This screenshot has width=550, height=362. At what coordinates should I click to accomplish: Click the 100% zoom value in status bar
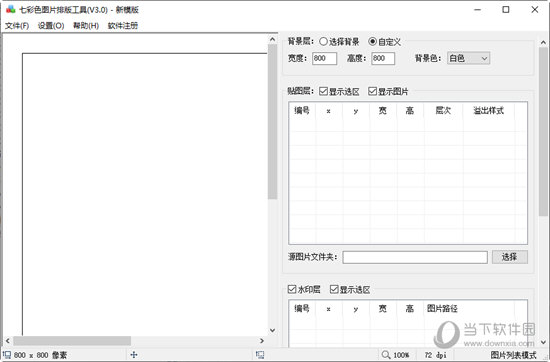tap(401, 355)
